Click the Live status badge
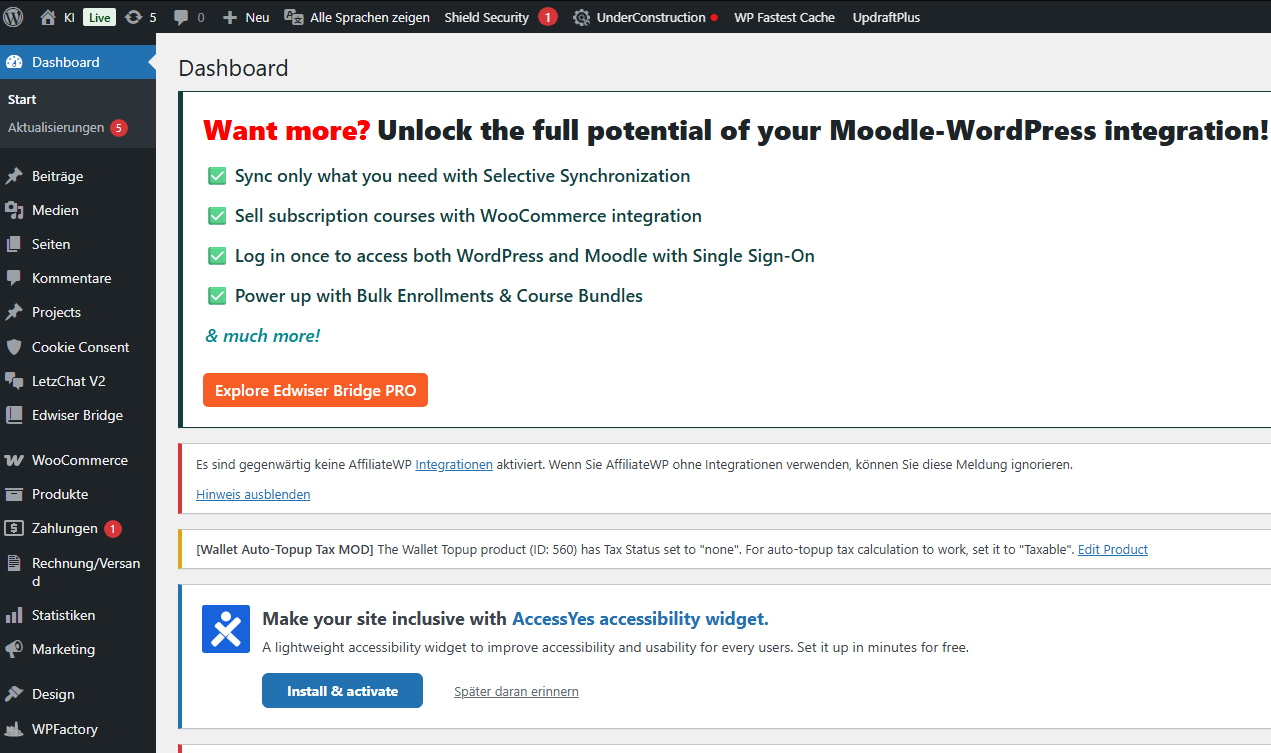This screenshot has width=1271, height=753. pyautogui.click(x=99, y=17)
